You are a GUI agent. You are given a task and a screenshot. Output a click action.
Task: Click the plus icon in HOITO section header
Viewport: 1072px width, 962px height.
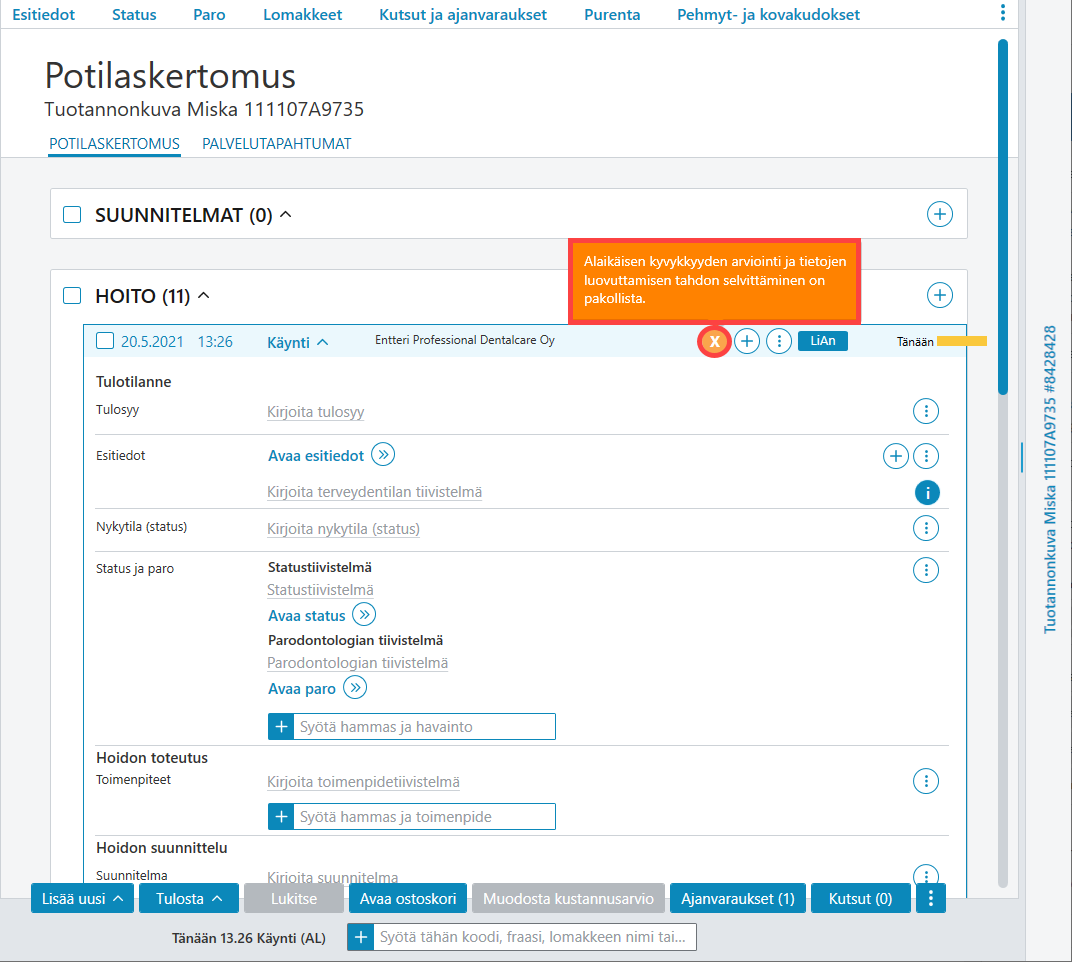click(x=939, y=295)
